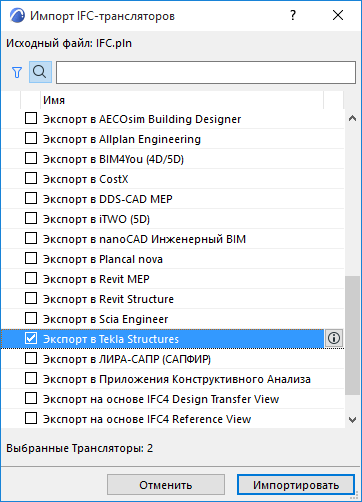Click the filter funnel icon
Image resolution: width=362 pixels, height=502 pixels.
17,72
